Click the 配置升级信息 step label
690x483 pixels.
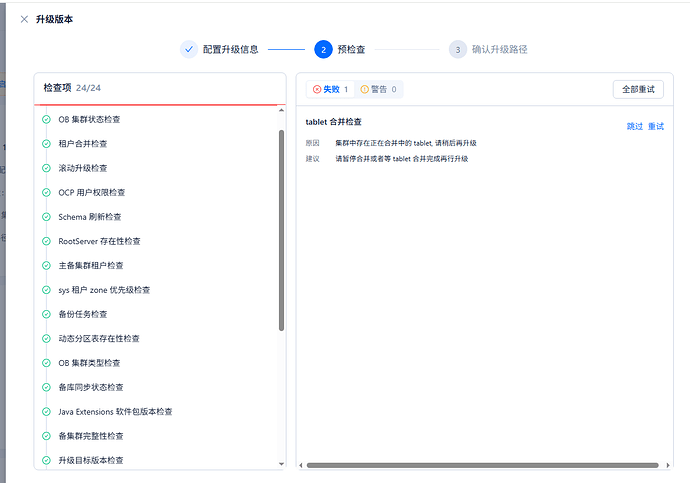[231, 49]
